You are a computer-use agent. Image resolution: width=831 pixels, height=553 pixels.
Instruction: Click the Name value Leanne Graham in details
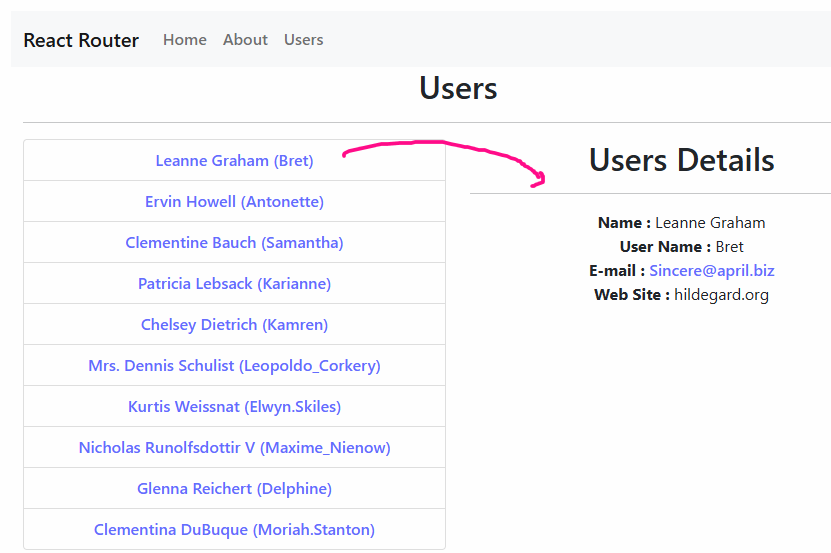click(x=710, y=223)
